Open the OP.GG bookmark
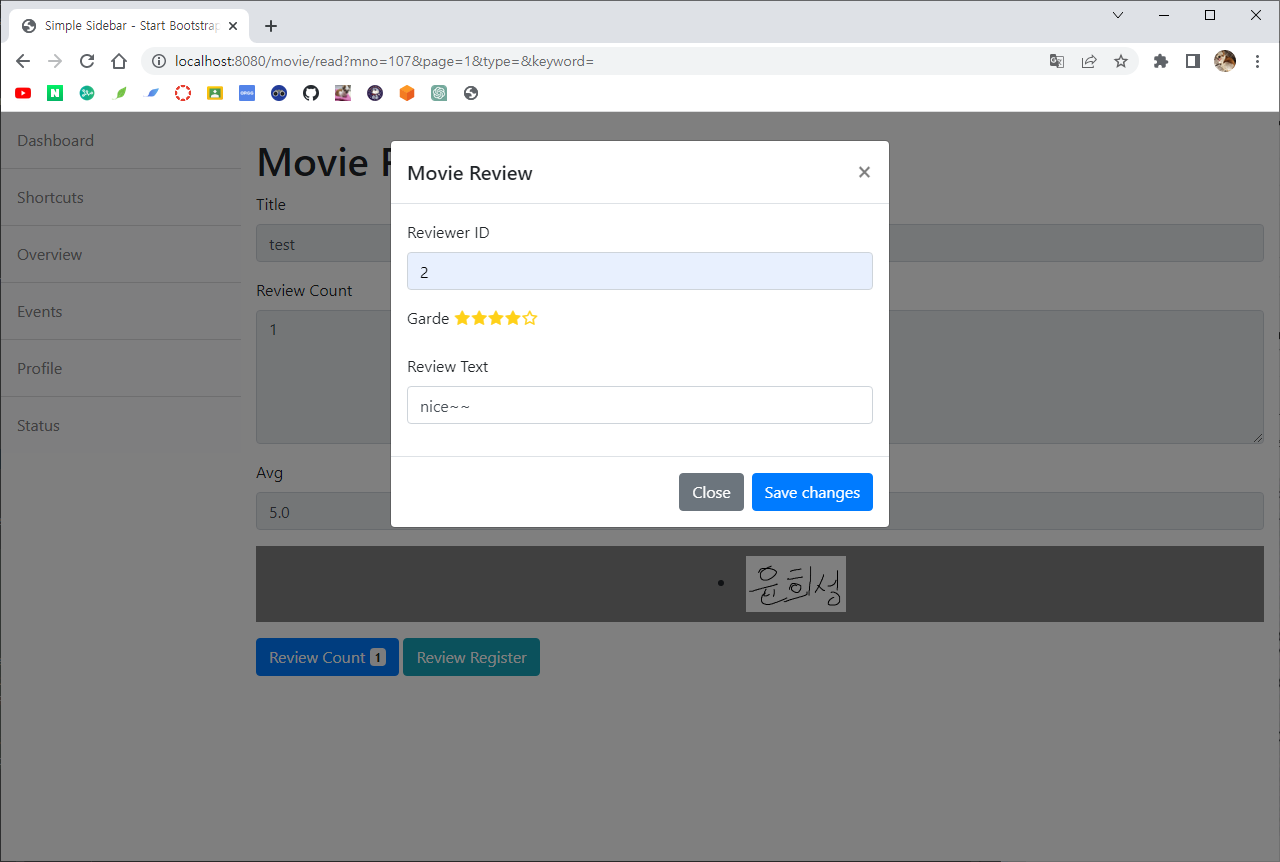This screenshot has width=1280, height=862. tap(247, 93)
